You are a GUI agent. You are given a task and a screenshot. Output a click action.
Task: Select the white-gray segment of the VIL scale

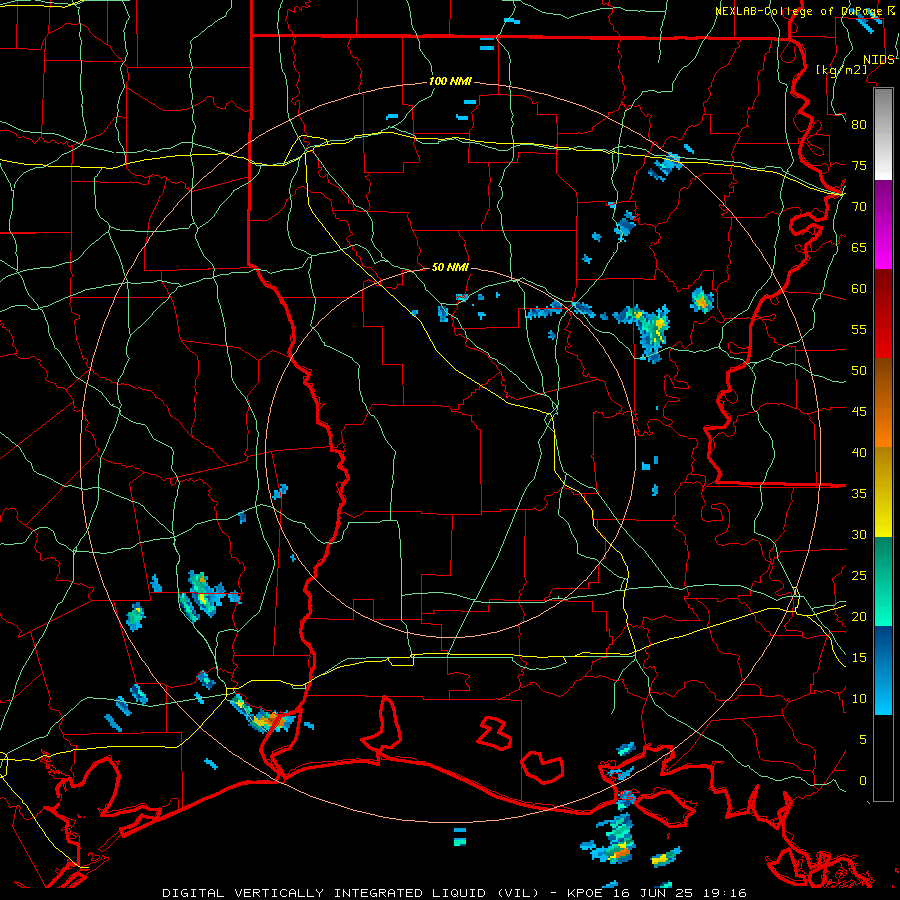coord(883,134)
